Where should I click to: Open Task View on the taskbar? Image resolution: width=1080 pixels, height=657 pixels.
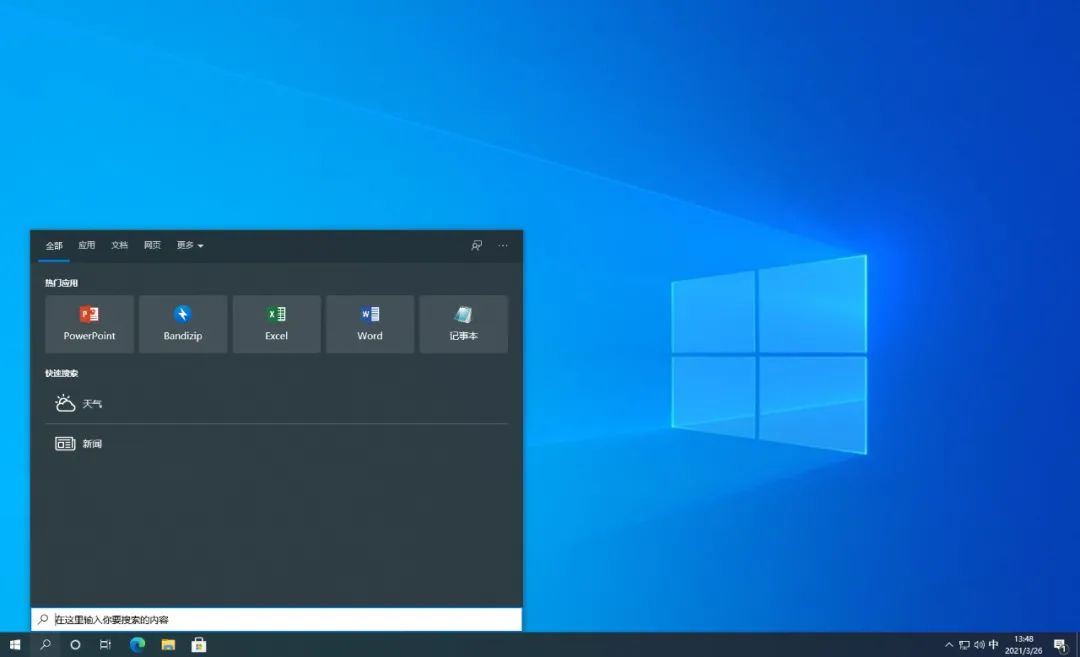(x=105, y=645)
